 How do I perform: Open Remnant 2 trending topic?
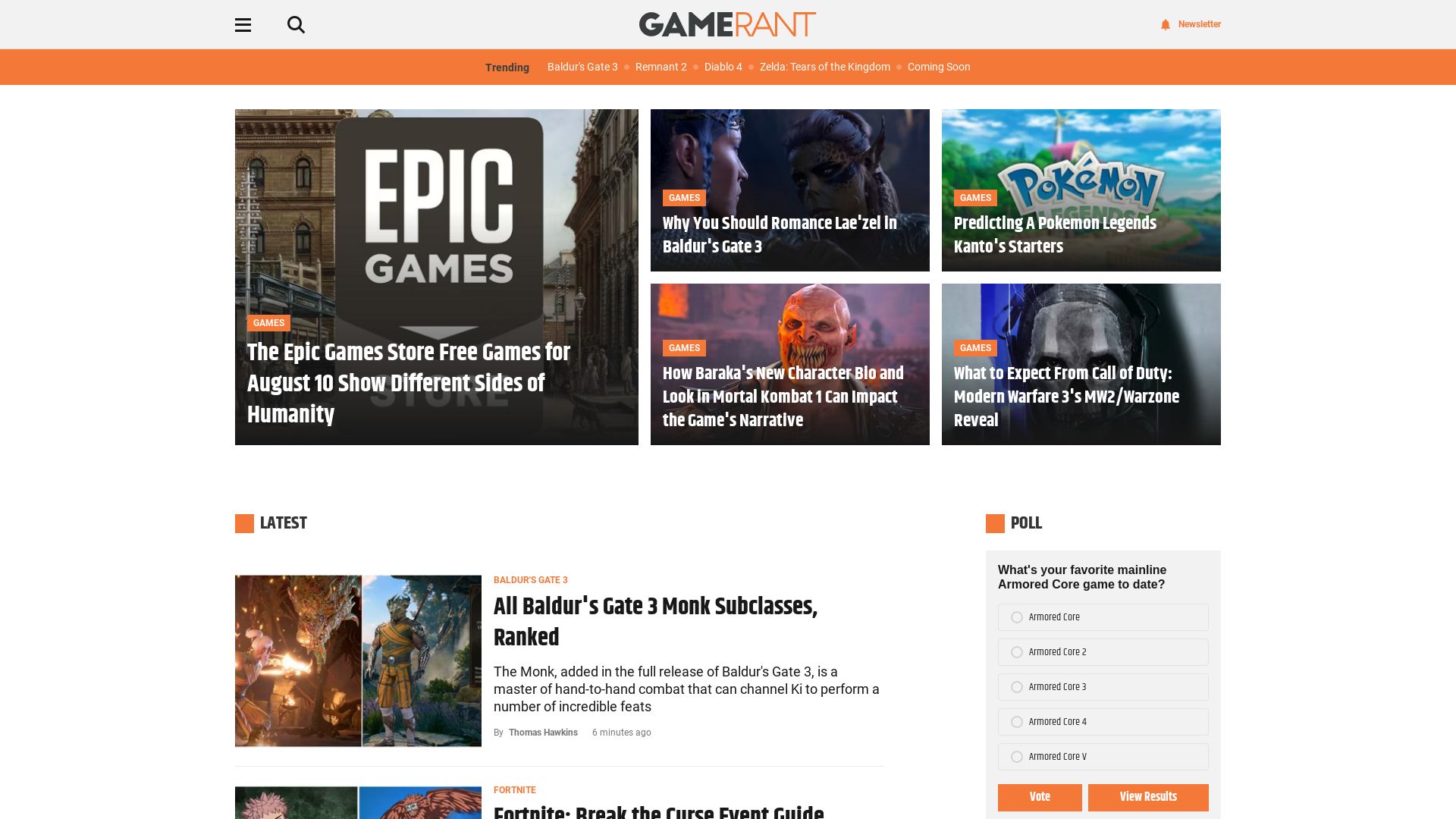(661, 67)
